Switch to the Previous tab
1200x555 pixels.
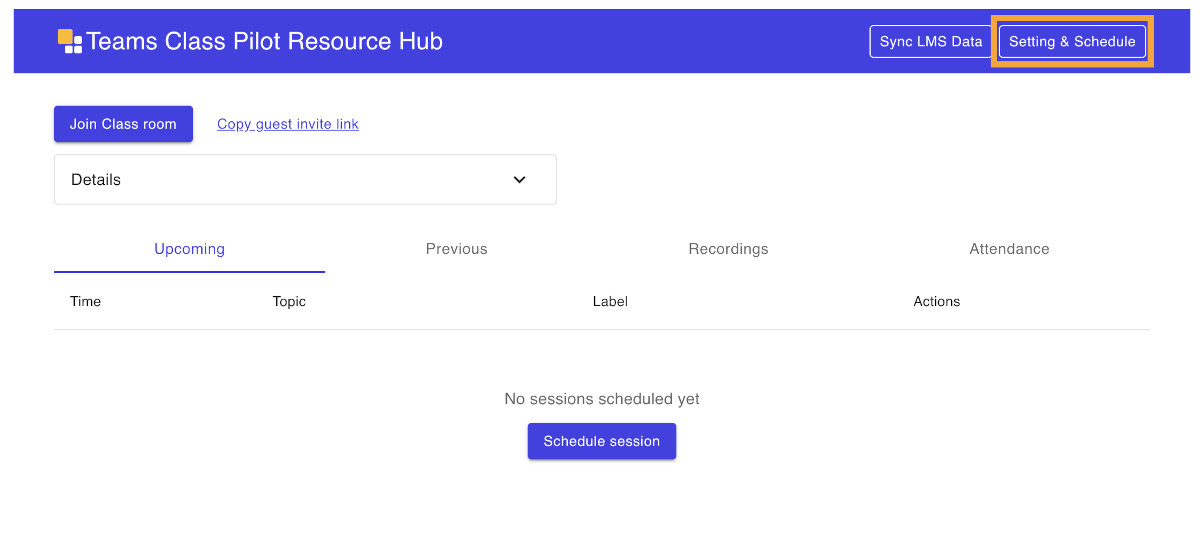456,249
